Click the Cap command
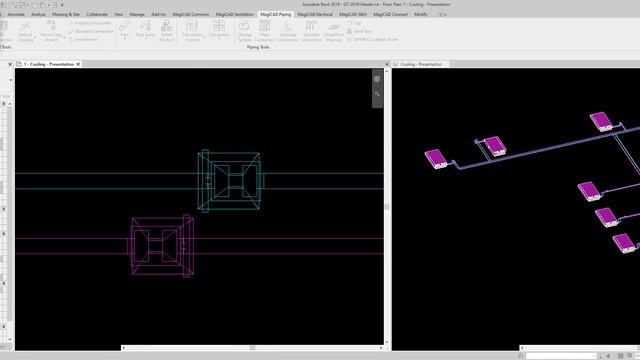640x360 pixels. [354, 23]
